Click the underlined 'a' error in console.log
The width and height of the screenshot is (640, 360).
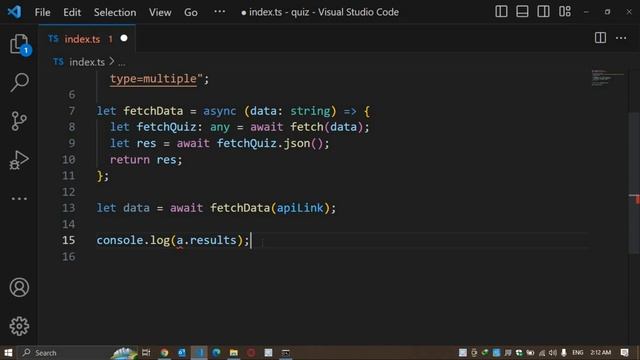[180, 240]
